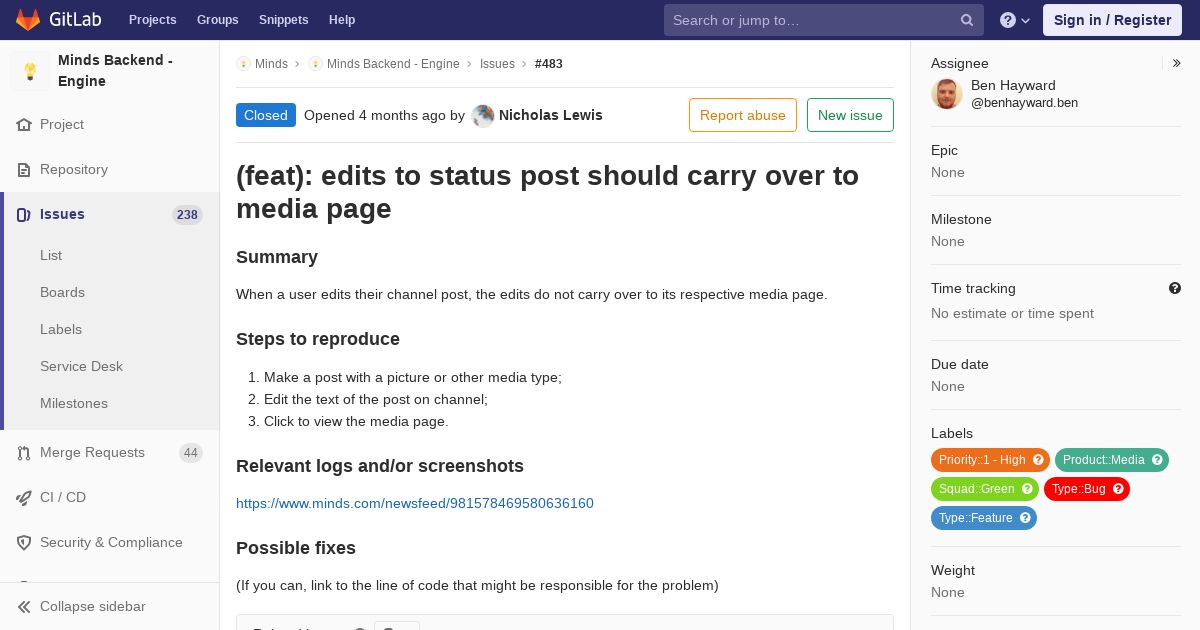Click the Product::Media label
The width and height of the screenshot is (1200, 630).
point(1103,460)
